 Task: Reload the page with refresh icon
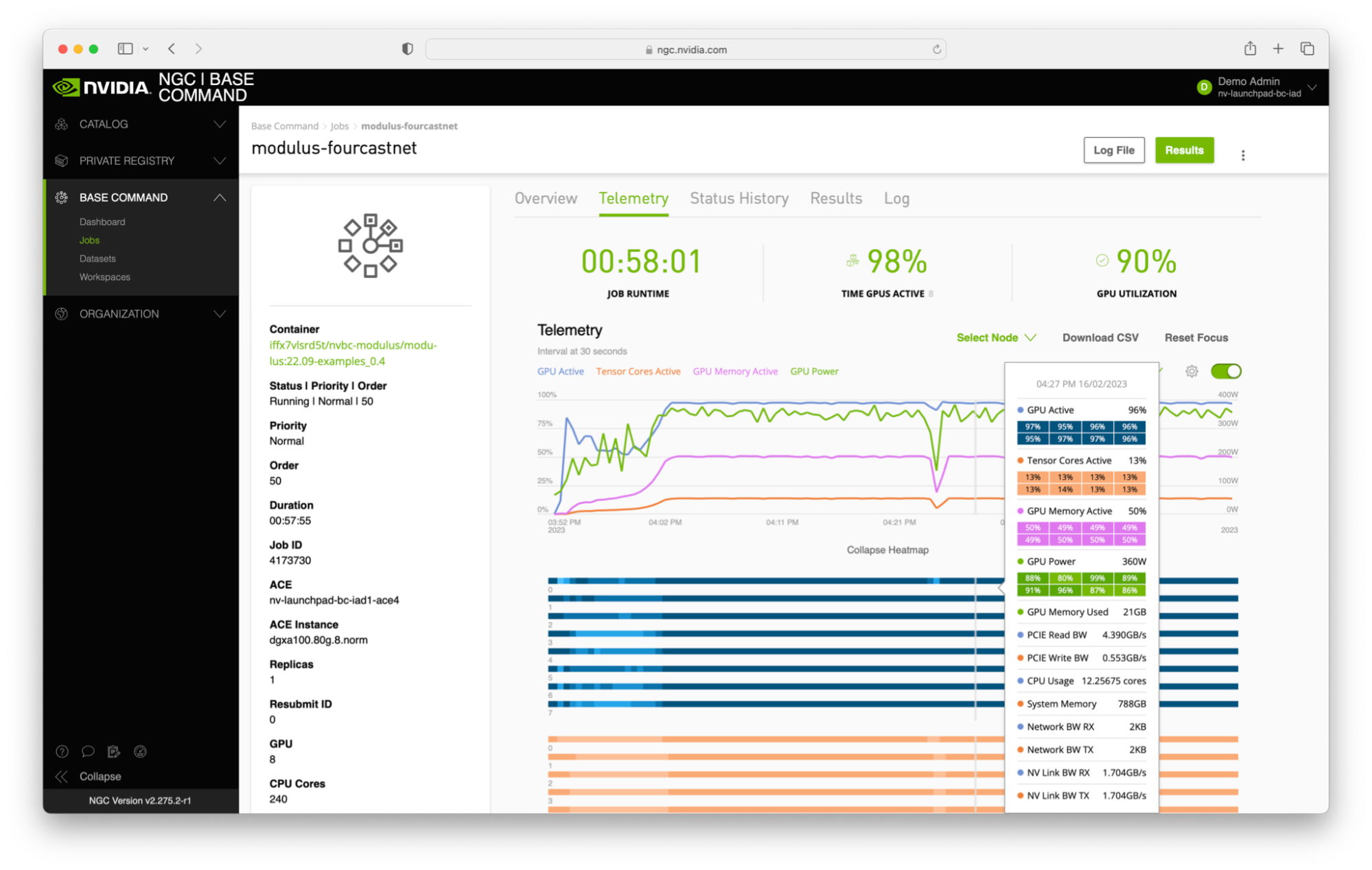point(937,49)
